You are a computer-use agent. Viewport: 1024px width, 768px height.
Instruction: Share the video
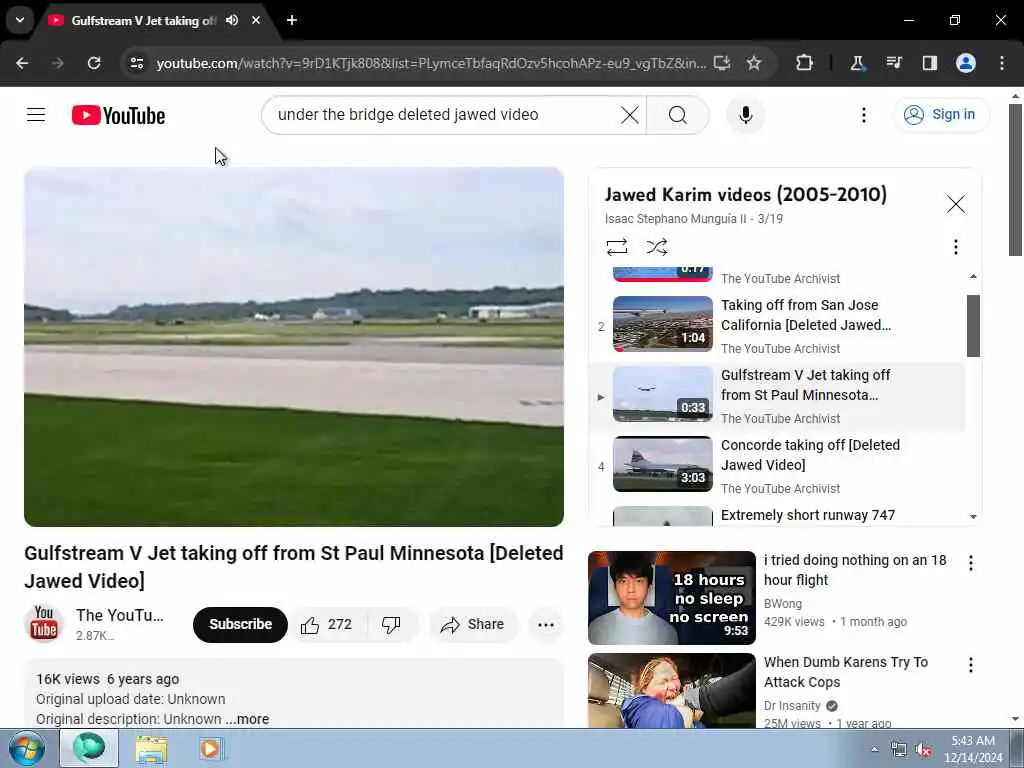click(473, 625)
